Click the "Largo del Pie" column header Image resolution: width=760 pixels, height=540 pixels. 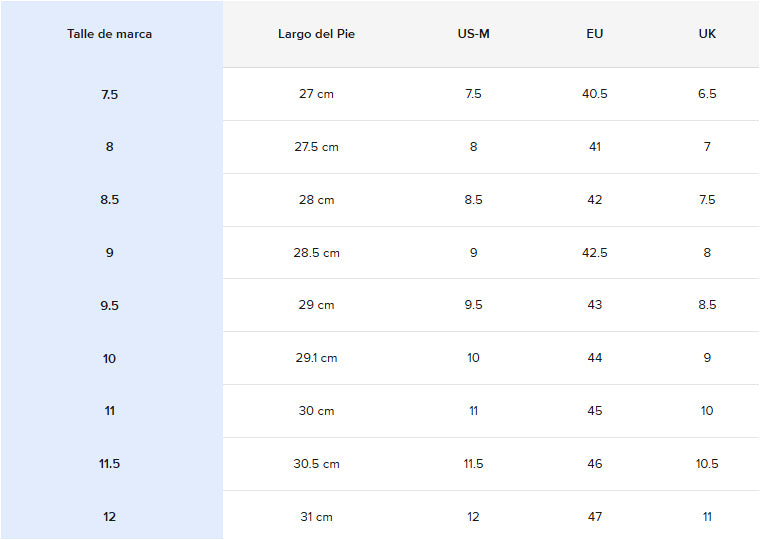pyautogui.click(x=316, y=34)
